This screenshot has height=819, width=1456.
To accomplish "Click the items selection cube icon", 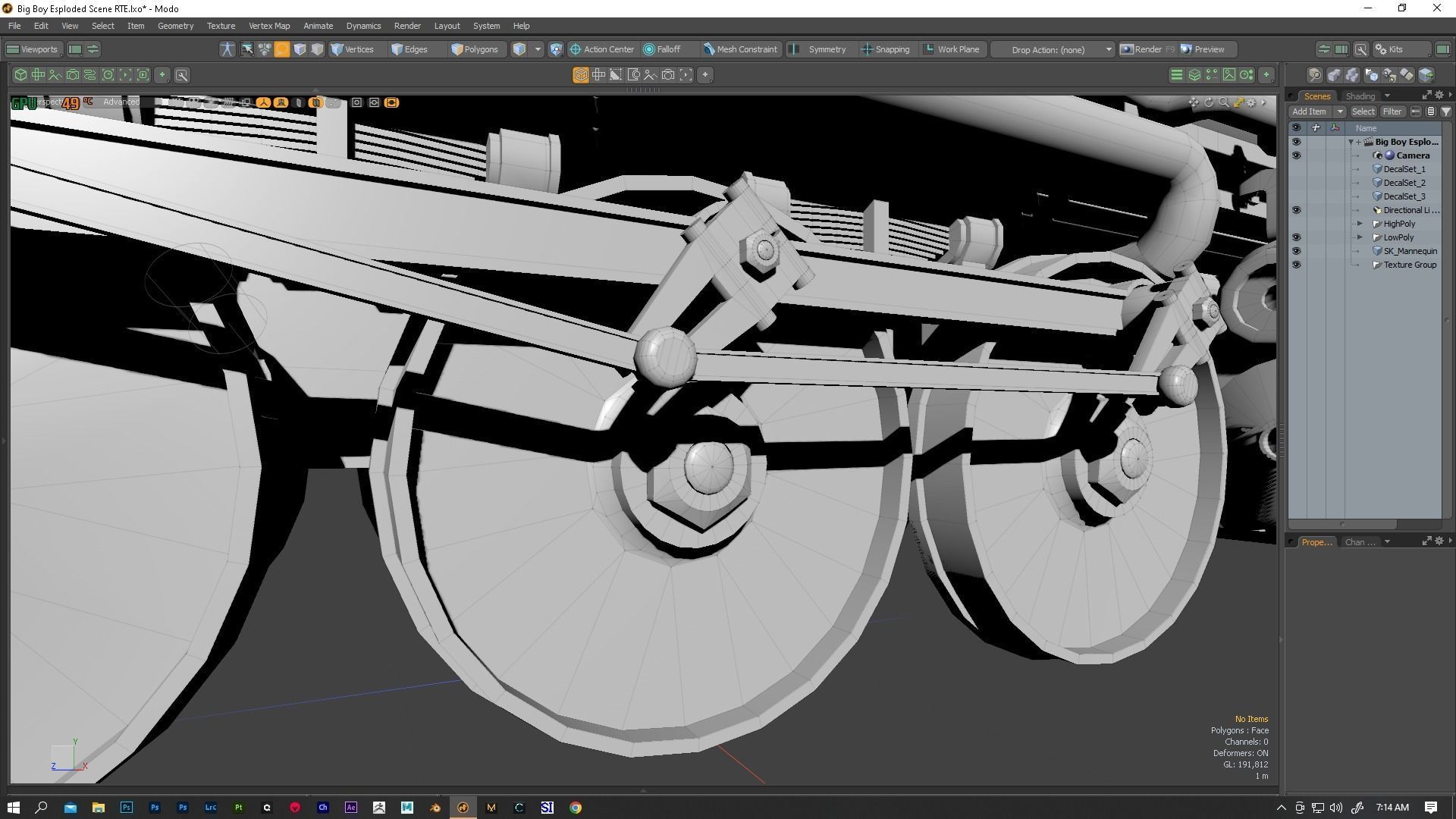I will tap(519, 49).
